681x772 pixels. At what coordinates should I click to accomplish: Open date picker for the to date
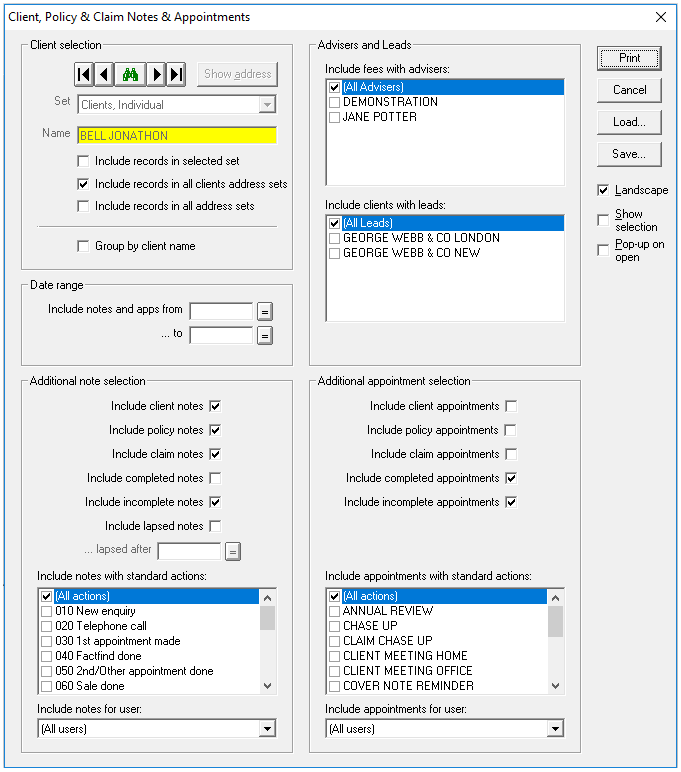(265, 336)
